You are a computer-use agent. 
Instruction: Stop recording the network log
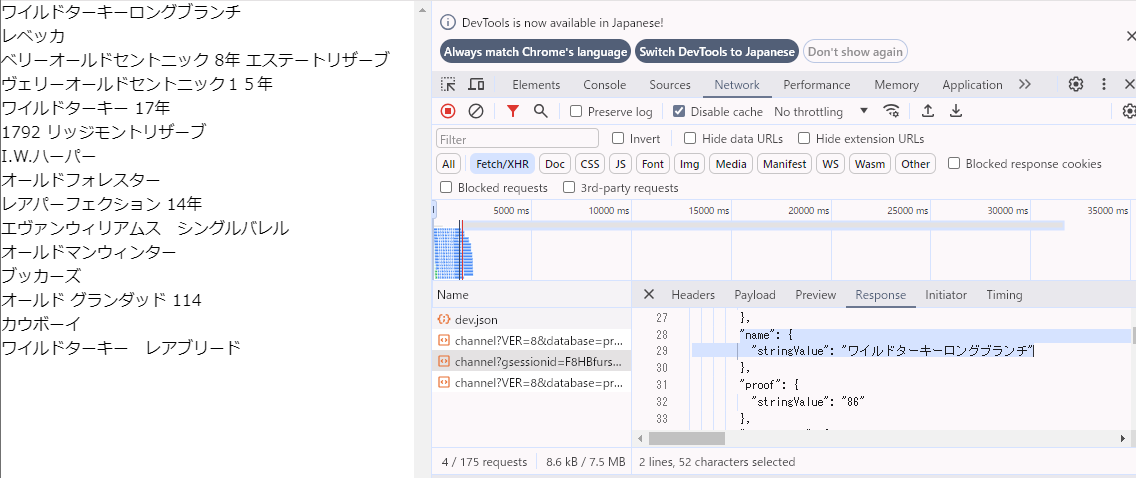click(448, 111)
